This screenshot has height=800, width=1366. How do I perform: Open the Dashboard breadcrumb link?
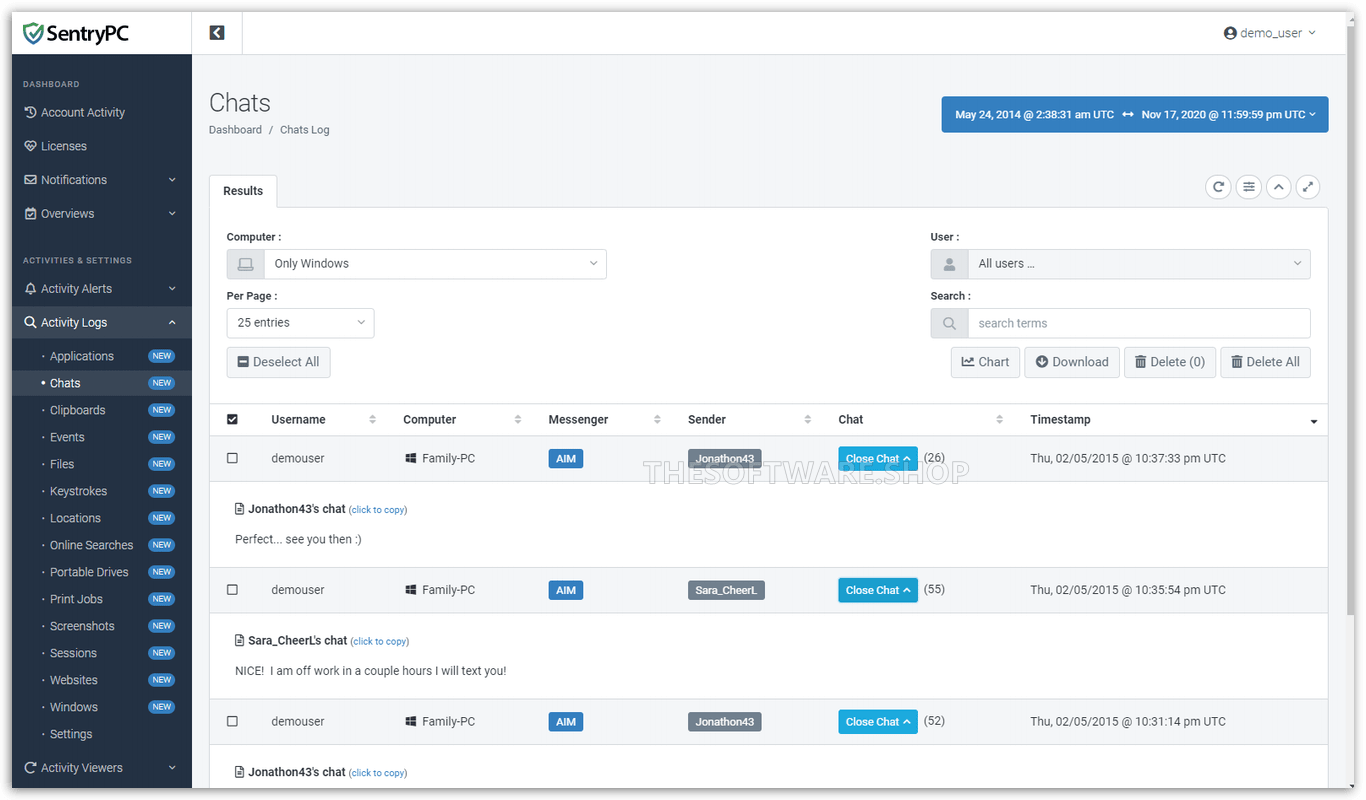coord(235,129)
